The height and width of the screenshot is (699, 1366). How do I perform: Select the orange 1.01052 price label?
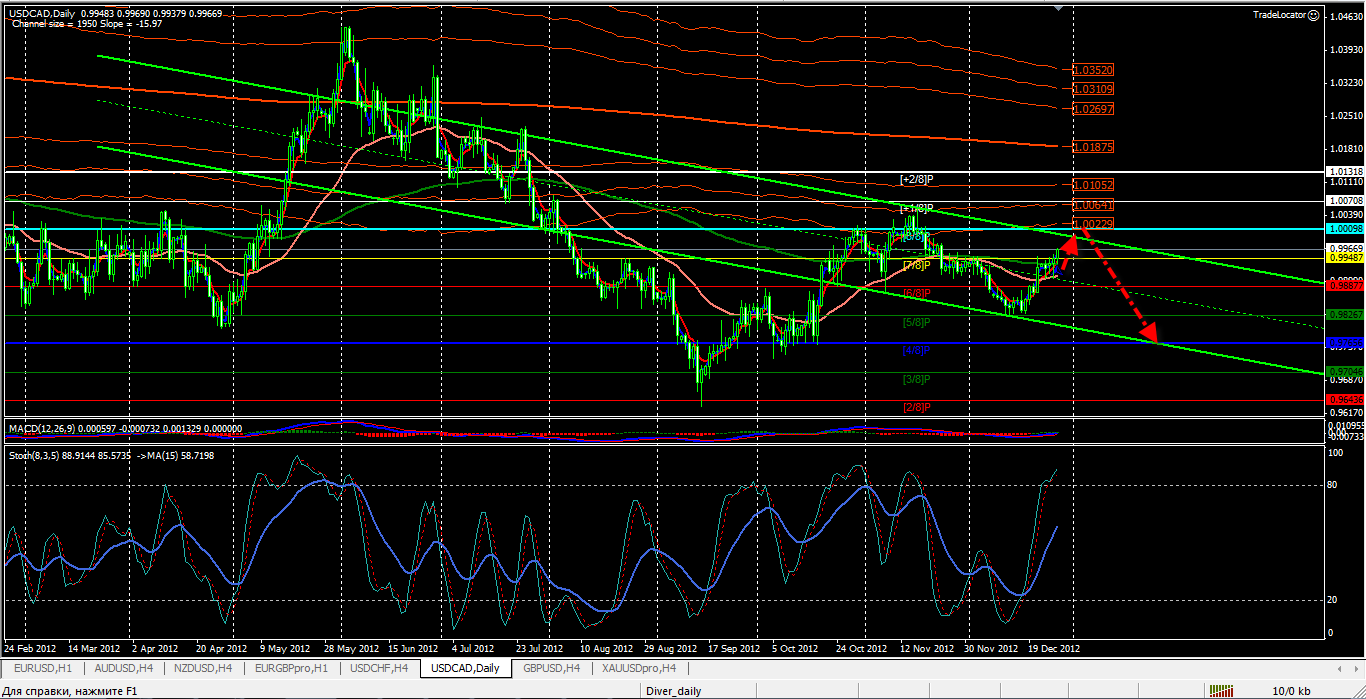[1092, 185]
